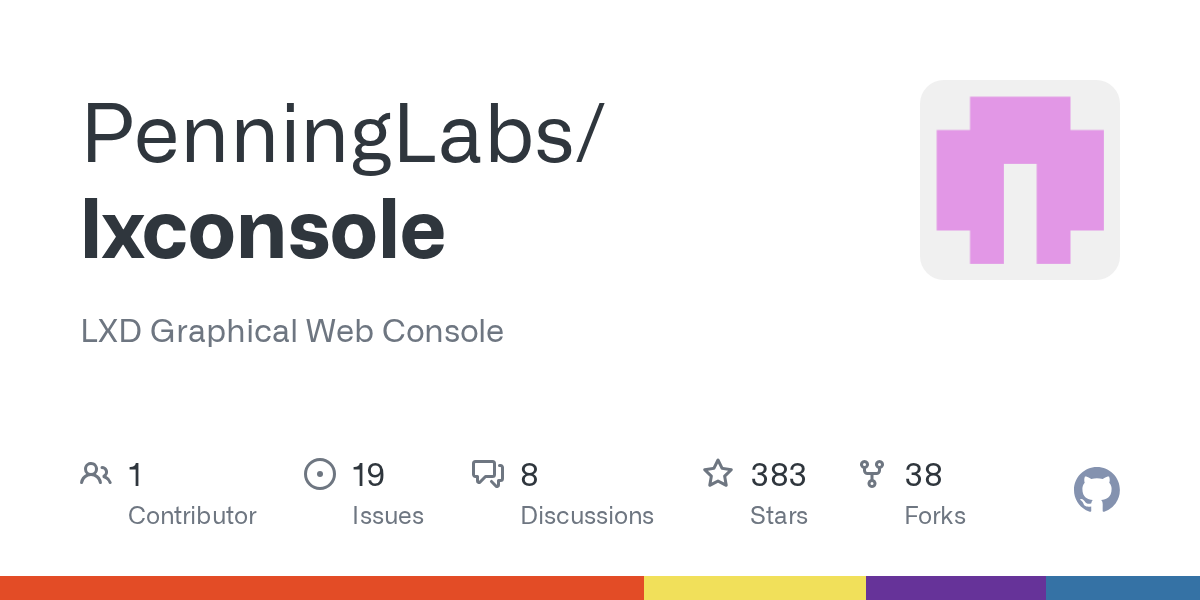The height and width of the screenshot is (600, 1200).
Task: Click the Discussions speech bubbles icon
Action: [x=488, y=474]
